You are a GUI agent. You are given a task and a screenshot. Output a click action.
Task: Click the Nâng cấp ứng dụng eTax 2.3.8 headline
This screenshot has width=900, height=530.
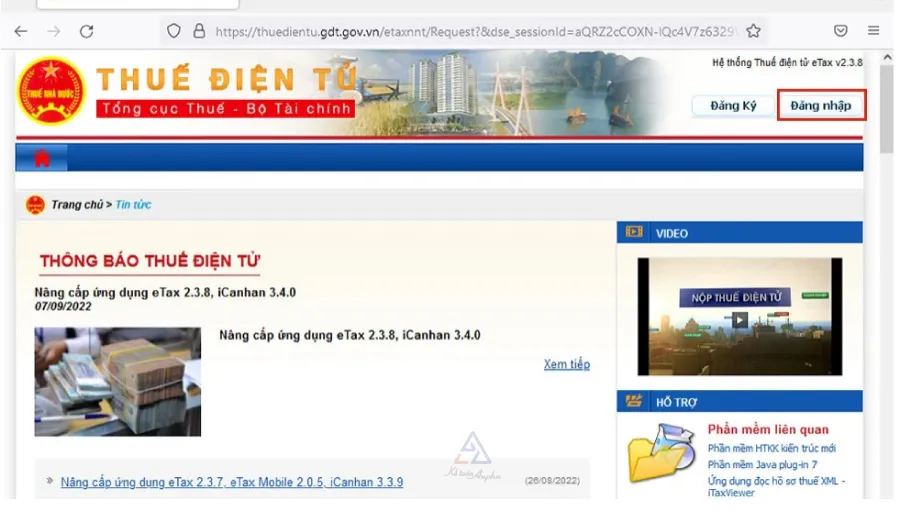165,292
